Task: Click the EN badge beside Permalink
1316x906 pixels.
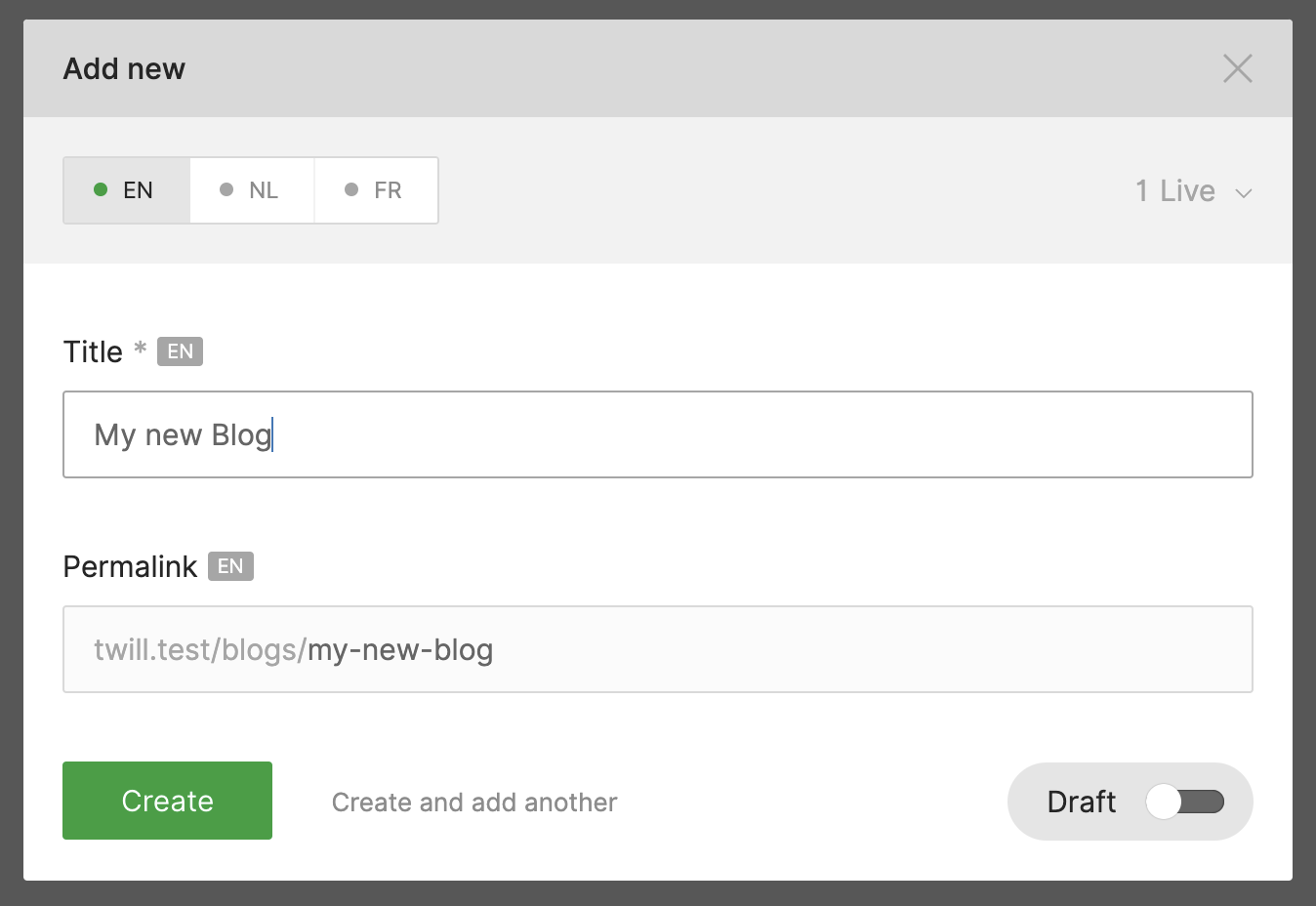Action: coord(230,566)
